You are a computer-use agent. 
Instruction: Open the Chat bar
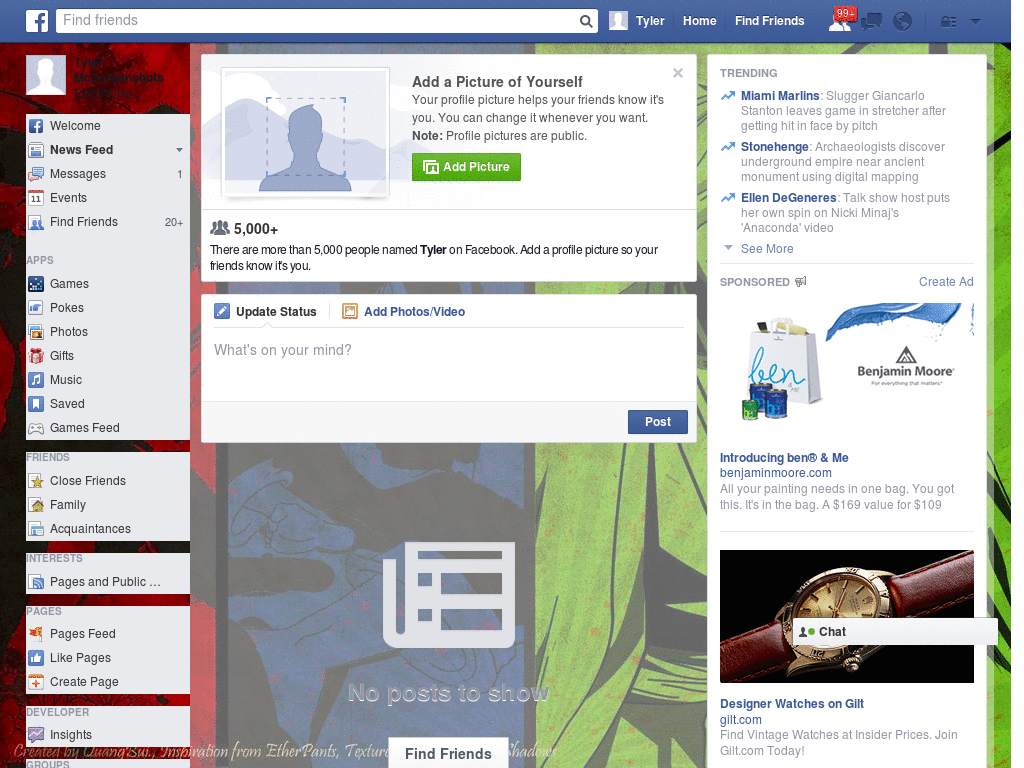click(x=895, y=632)
